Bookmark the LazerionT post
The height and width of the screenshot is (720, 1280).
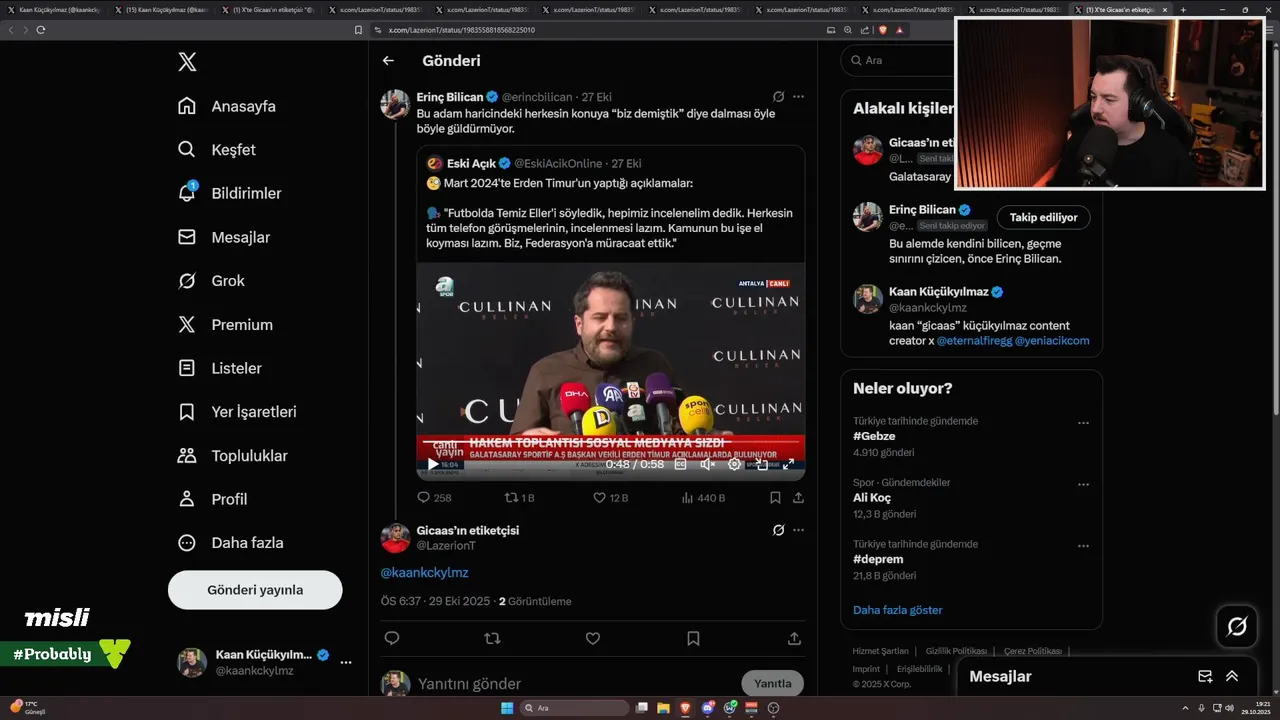pyautogui.click(x=693, y=638)
